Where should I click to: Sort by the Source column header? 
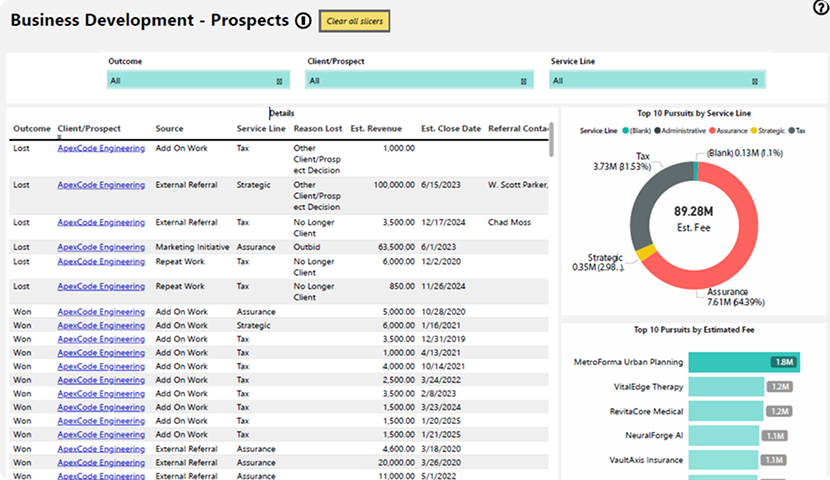click(169, 128)
